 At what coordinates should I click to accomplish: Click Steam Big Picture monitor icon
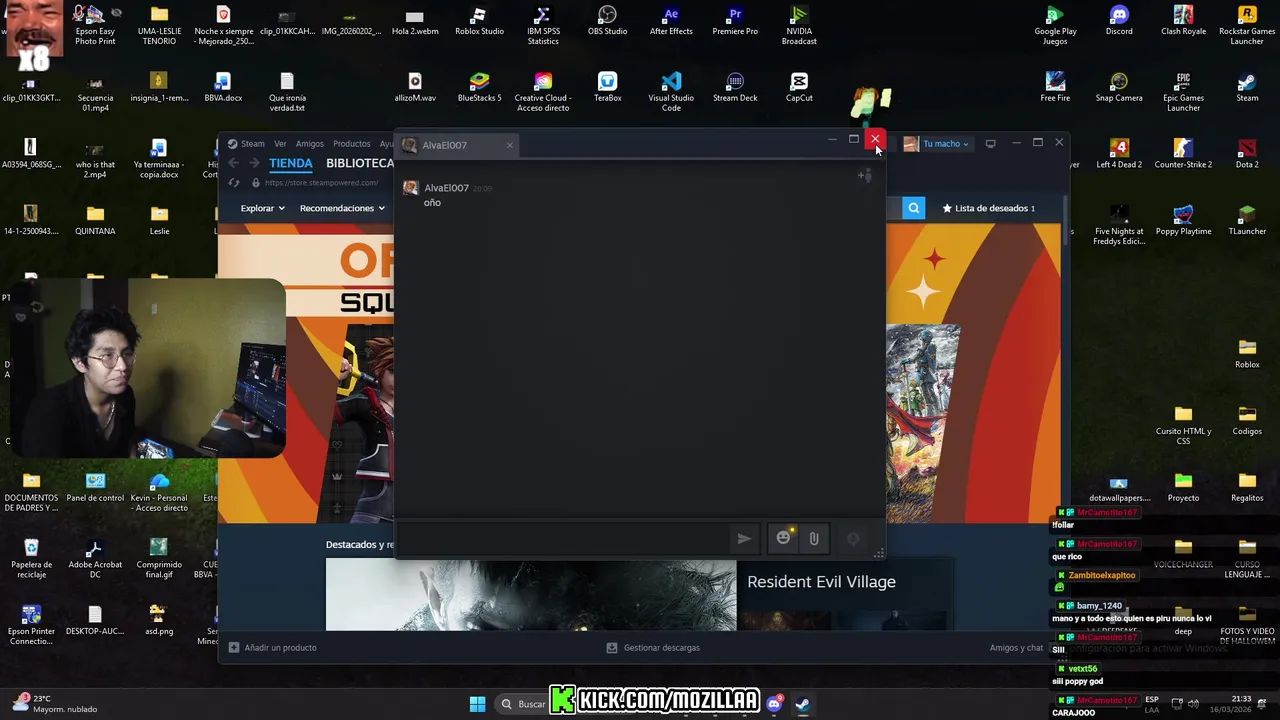click(990, 144)
